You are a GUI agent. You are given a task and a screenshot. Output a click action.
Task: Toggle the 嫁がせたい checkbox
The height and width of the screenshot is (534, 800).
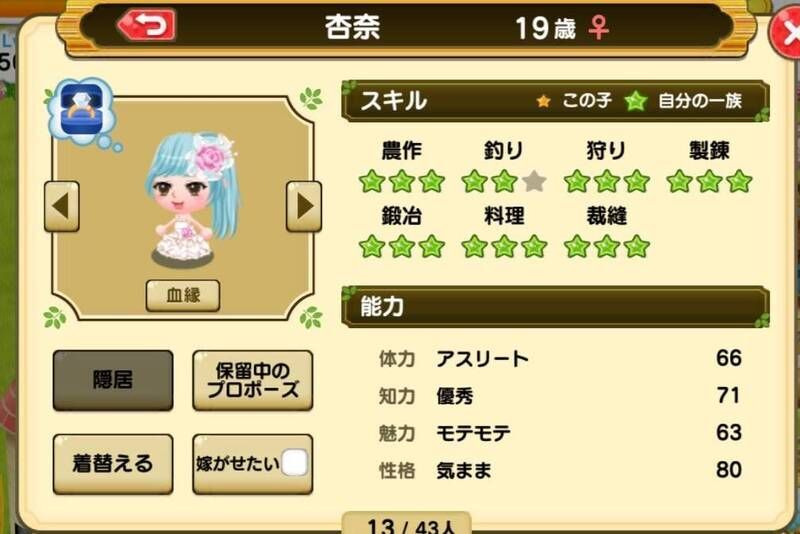pyautogui.click(x=294, y=463)
